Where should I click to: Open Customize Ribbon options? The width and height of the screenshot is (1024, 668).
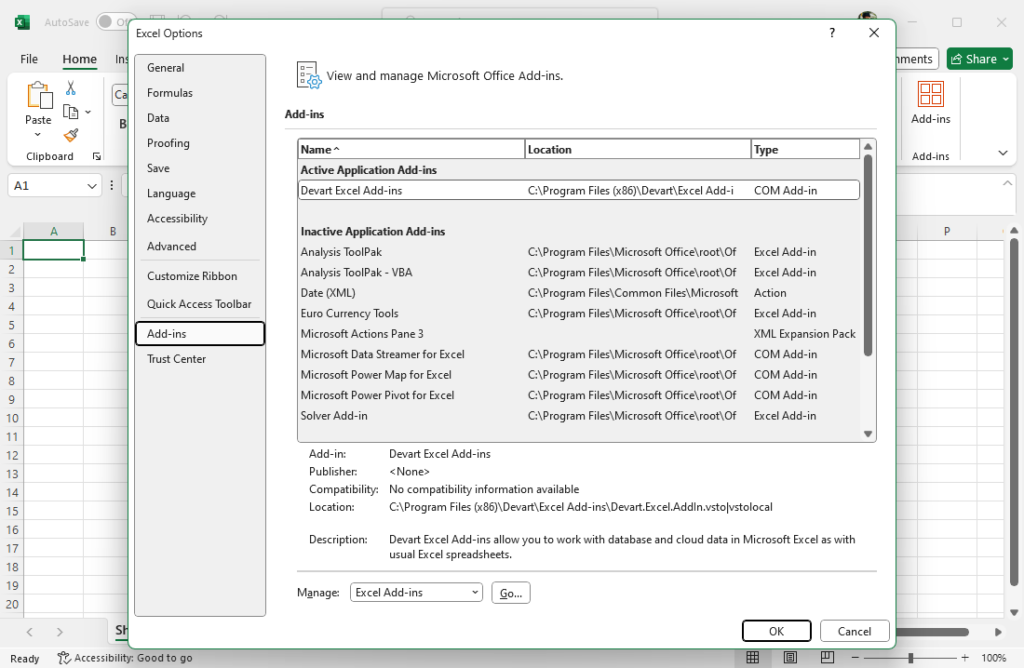[x=200, y=276]
